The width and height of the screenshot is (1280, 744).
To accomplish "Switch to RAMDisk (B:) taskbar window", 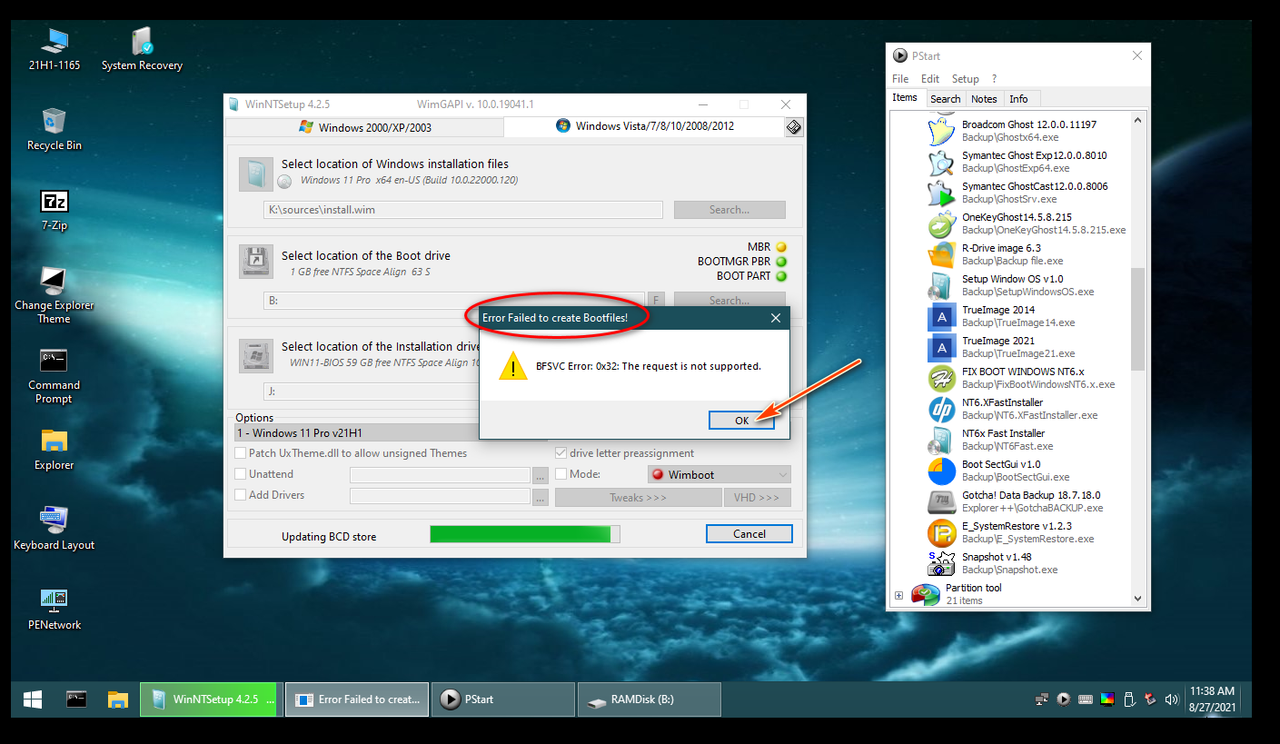I will (x=649, y=699).
